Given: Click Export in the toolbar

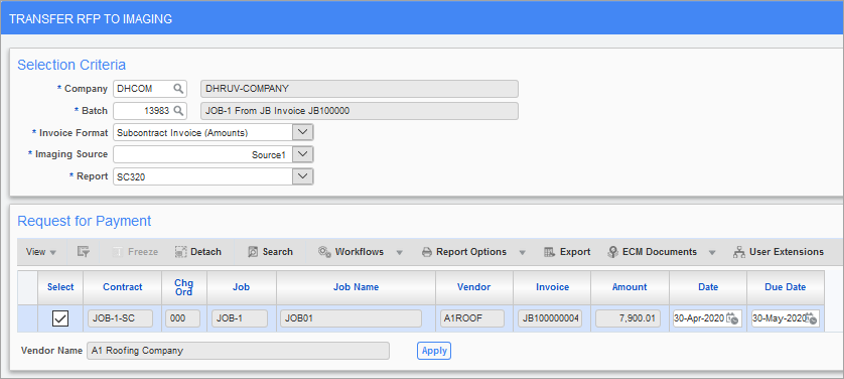Looking at the screenshot, I should [x=567, y=251].
